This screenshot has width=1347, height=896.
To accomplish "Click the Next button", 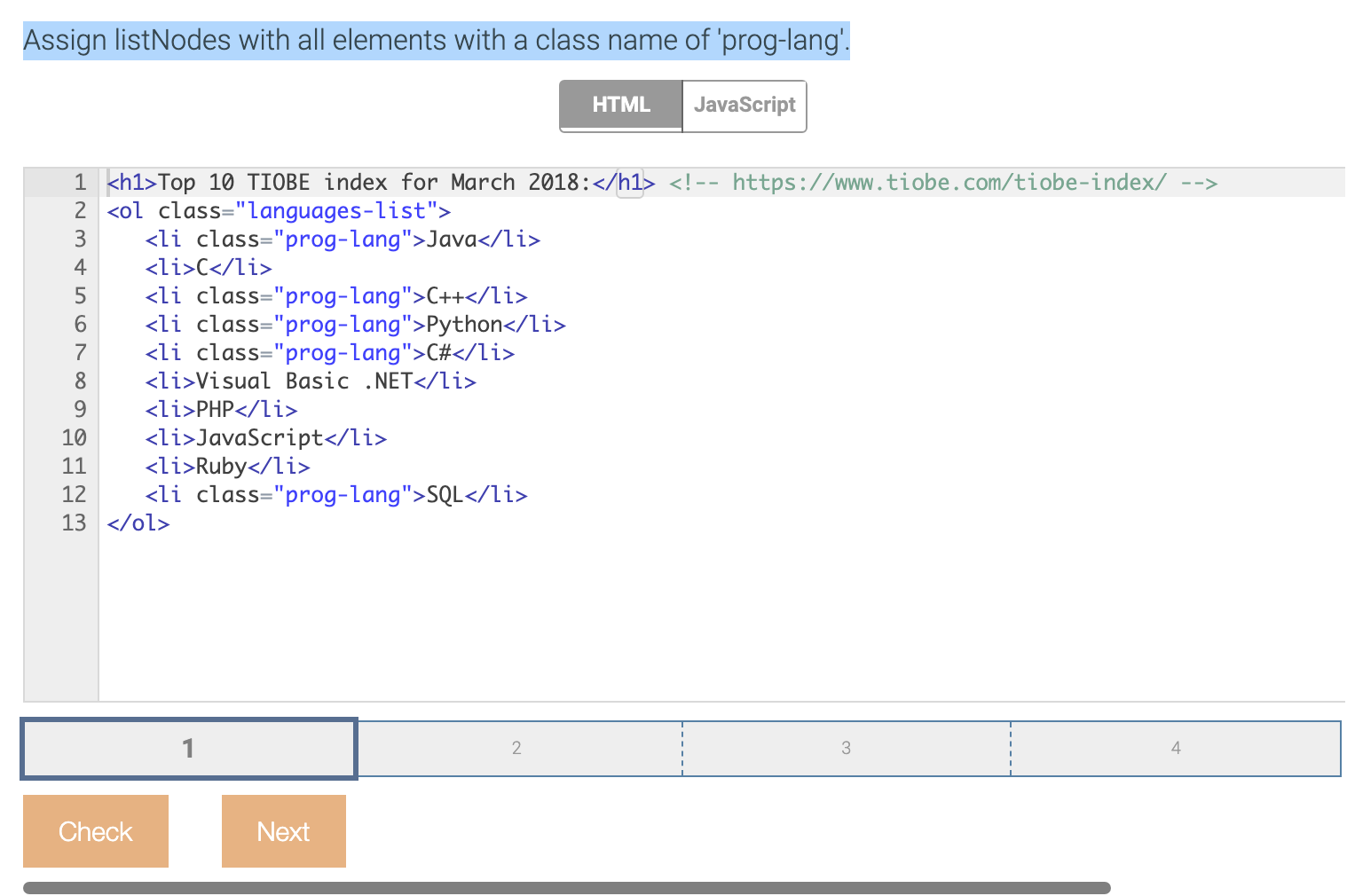I will (283, 831).
